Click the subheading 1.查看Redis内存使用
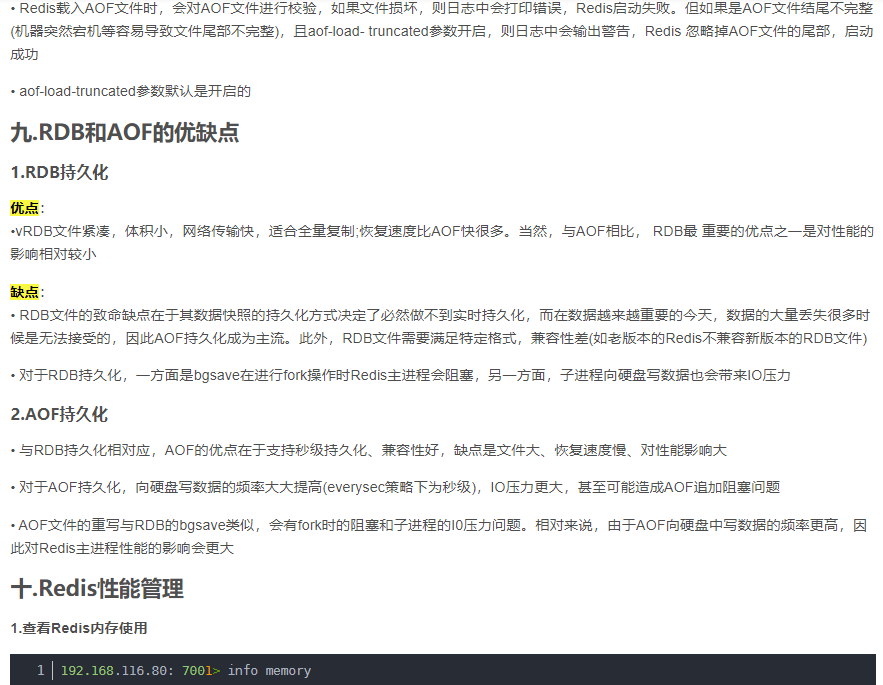Image resolution: width=883 pixels, height=685 pixels. click(x=79, y=628)
